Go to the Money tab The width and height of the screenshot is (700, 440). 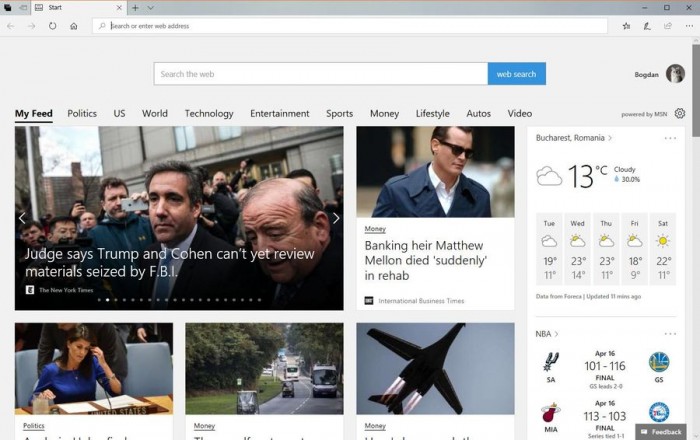point(384,113)
